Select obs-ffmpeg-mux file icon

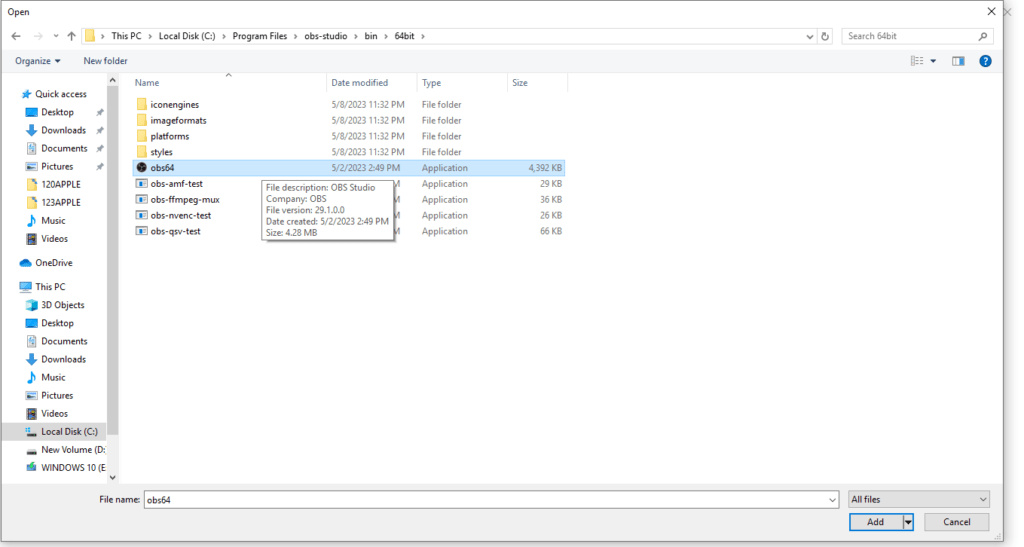tap(142, 199)
